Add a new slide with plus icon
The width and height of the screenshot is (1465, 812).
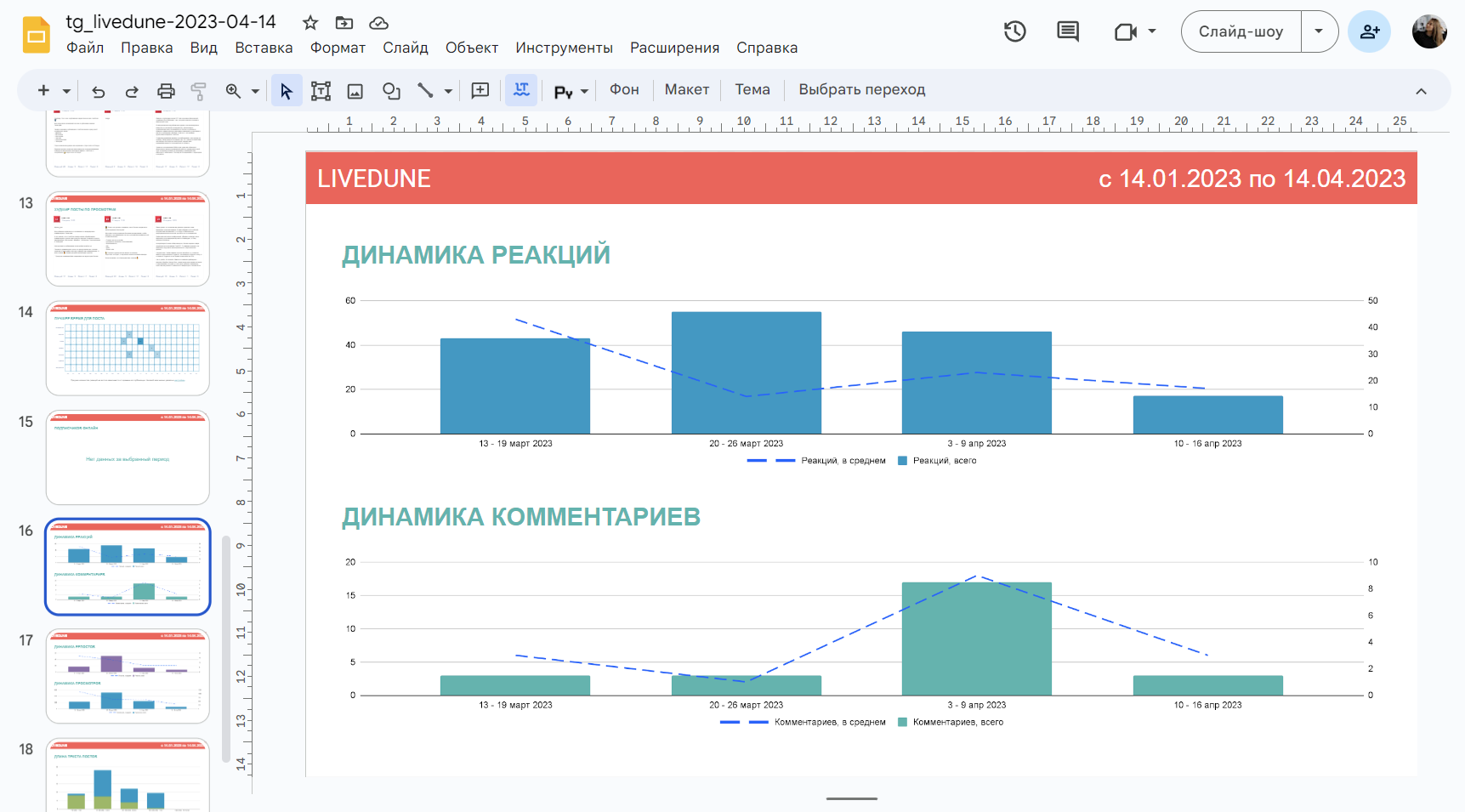(43, 90)
